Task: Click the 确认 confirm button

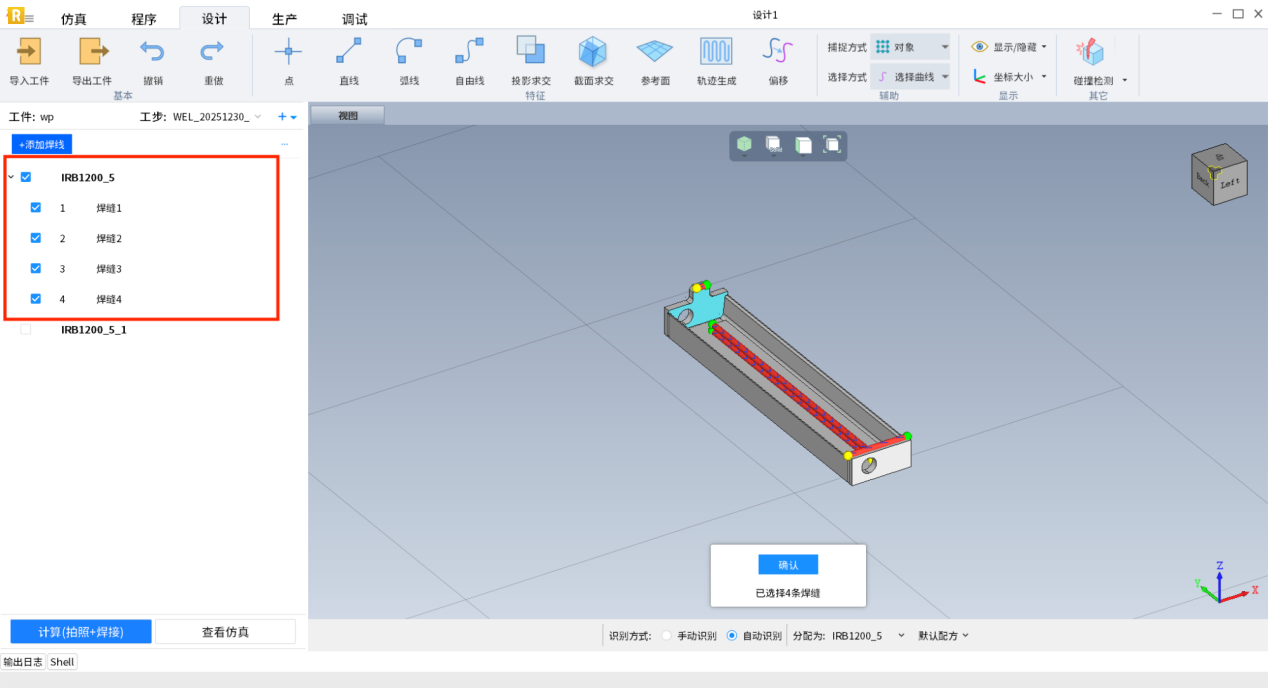Action: pos(788,565)
